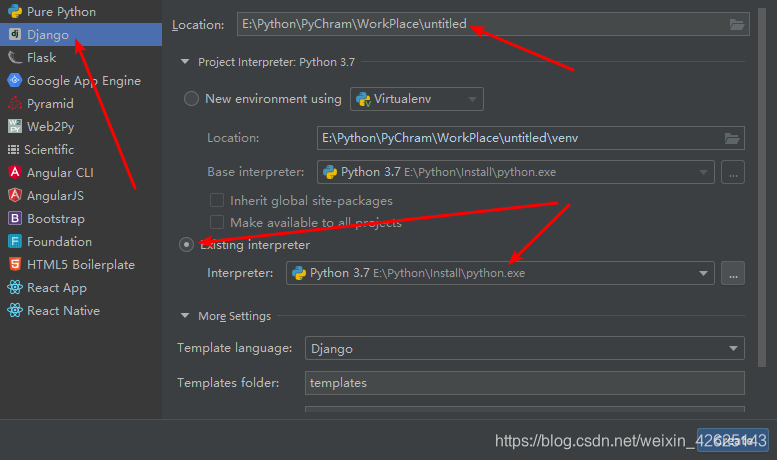
Task: Select New environment using radio button
Action: pyautogui.click(x=191, y=99)
